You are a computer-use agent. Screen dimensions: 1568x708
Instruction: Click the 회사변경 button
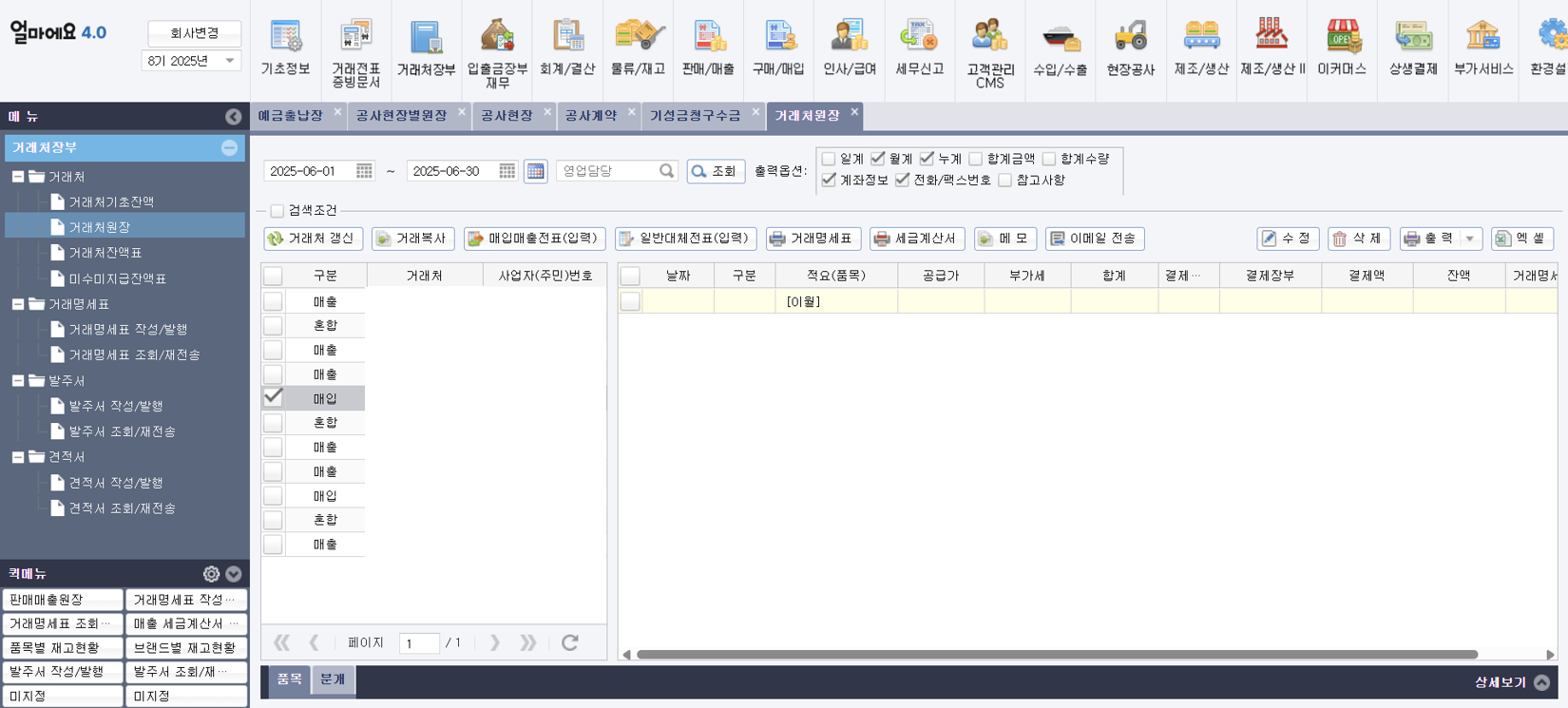(195, 33)
